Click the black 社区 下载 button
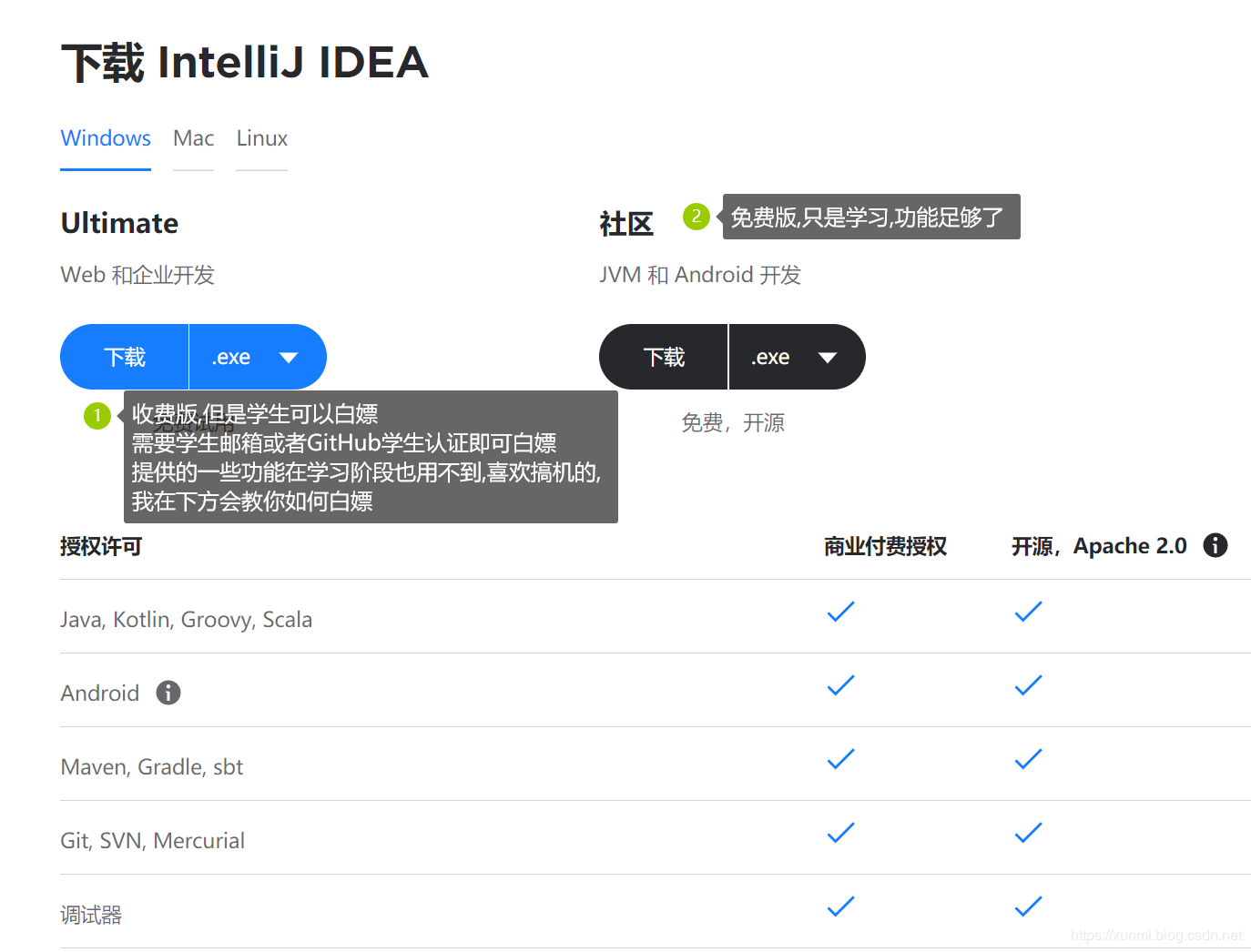Image resolution: width=1251 pixels, height=952 pixels. (664, 357)
